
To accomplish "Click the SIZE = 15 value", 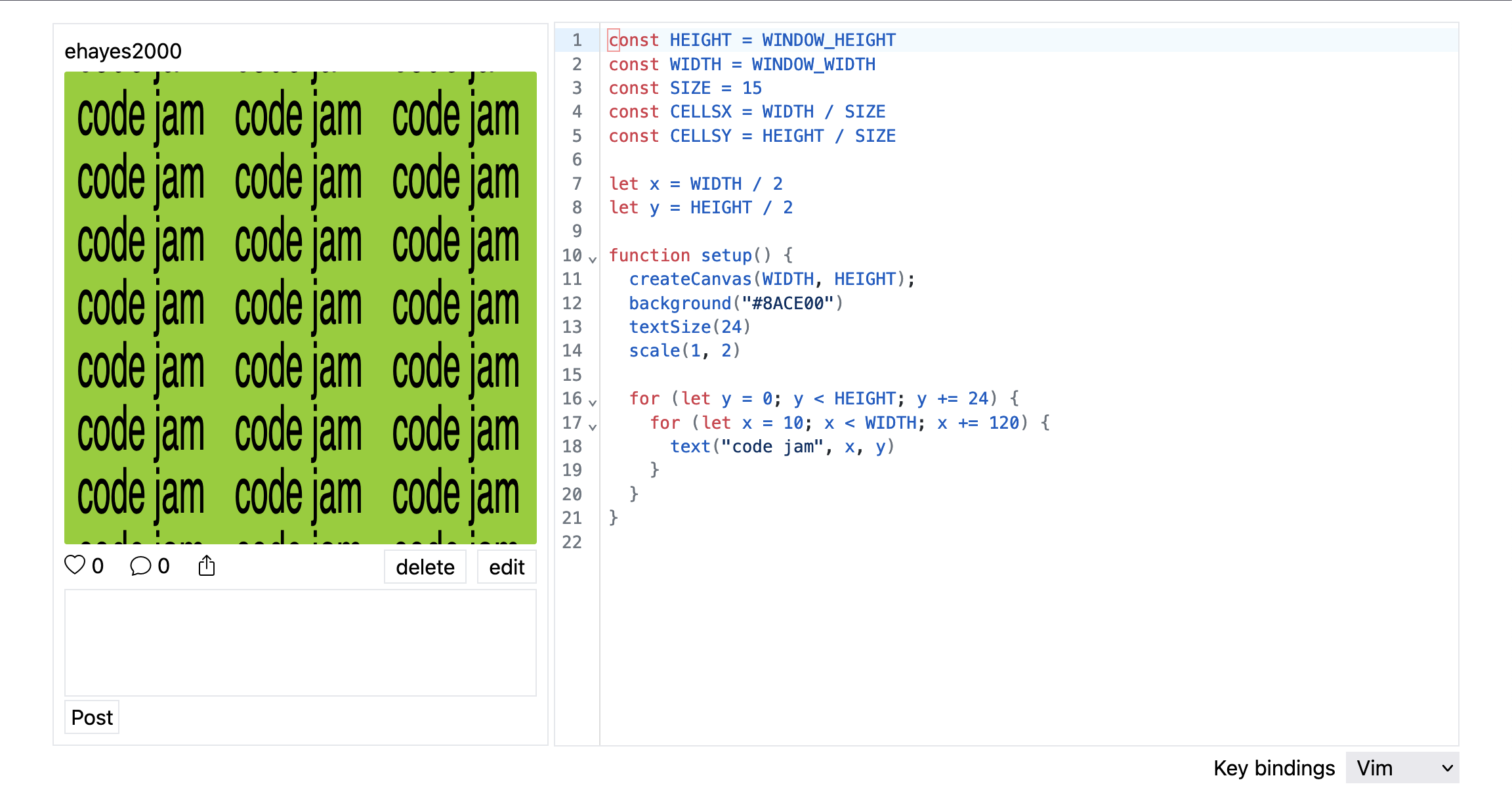I will click(752, 88).
